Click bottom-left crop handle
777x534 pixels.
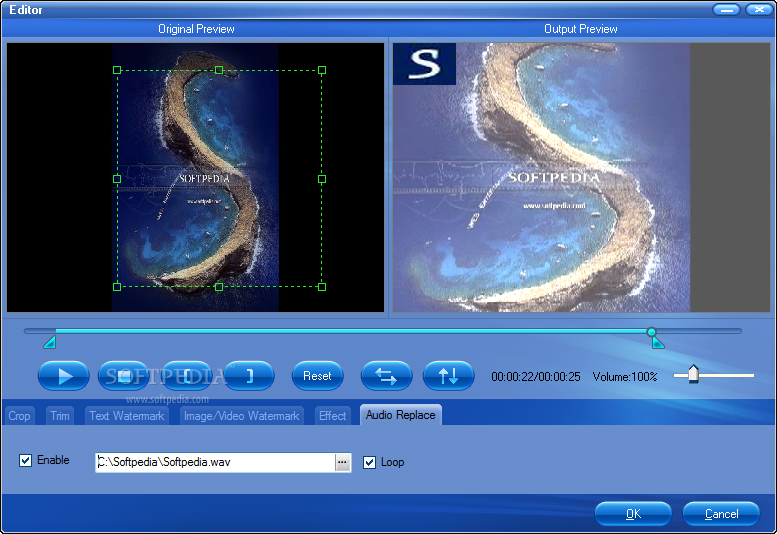point(117,286)
